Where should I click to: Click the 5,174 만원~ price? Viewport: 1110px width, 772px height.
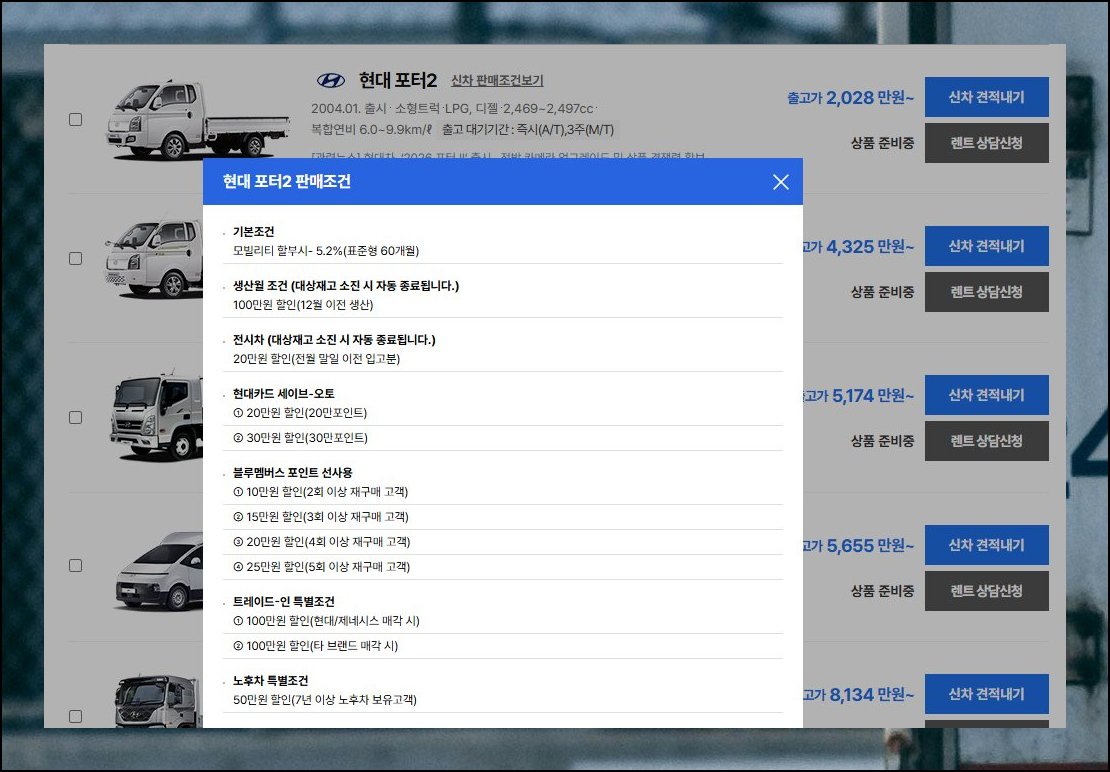(x=873, y=396)
